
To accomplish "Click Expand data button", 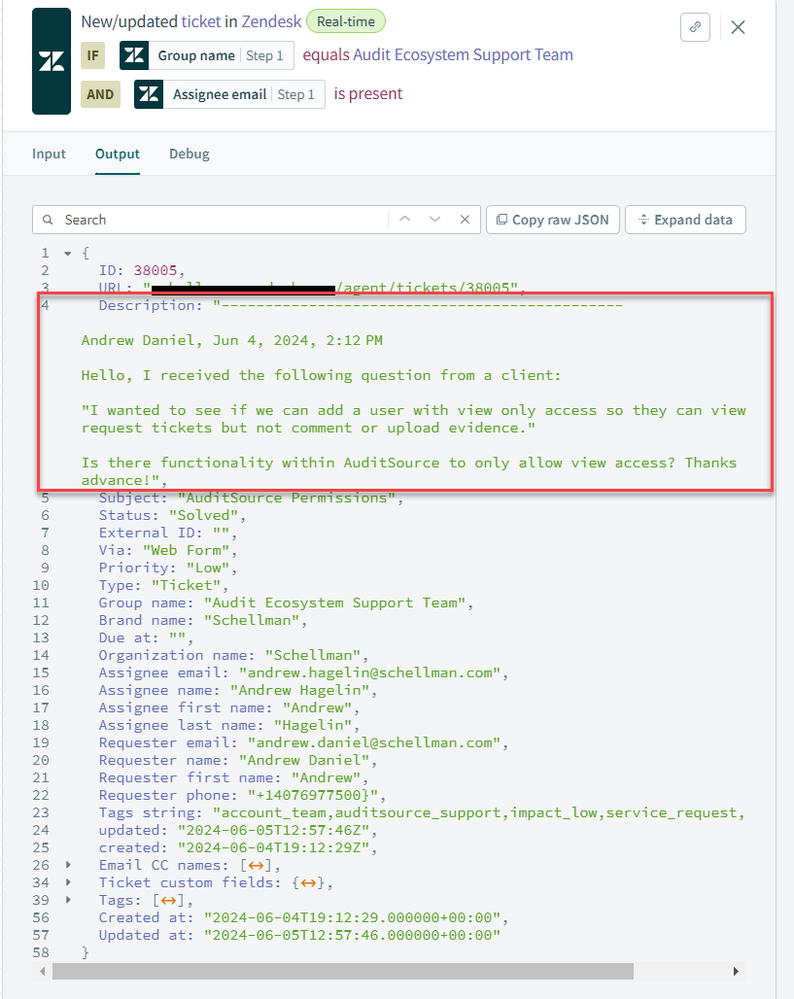I will point(686,220).
